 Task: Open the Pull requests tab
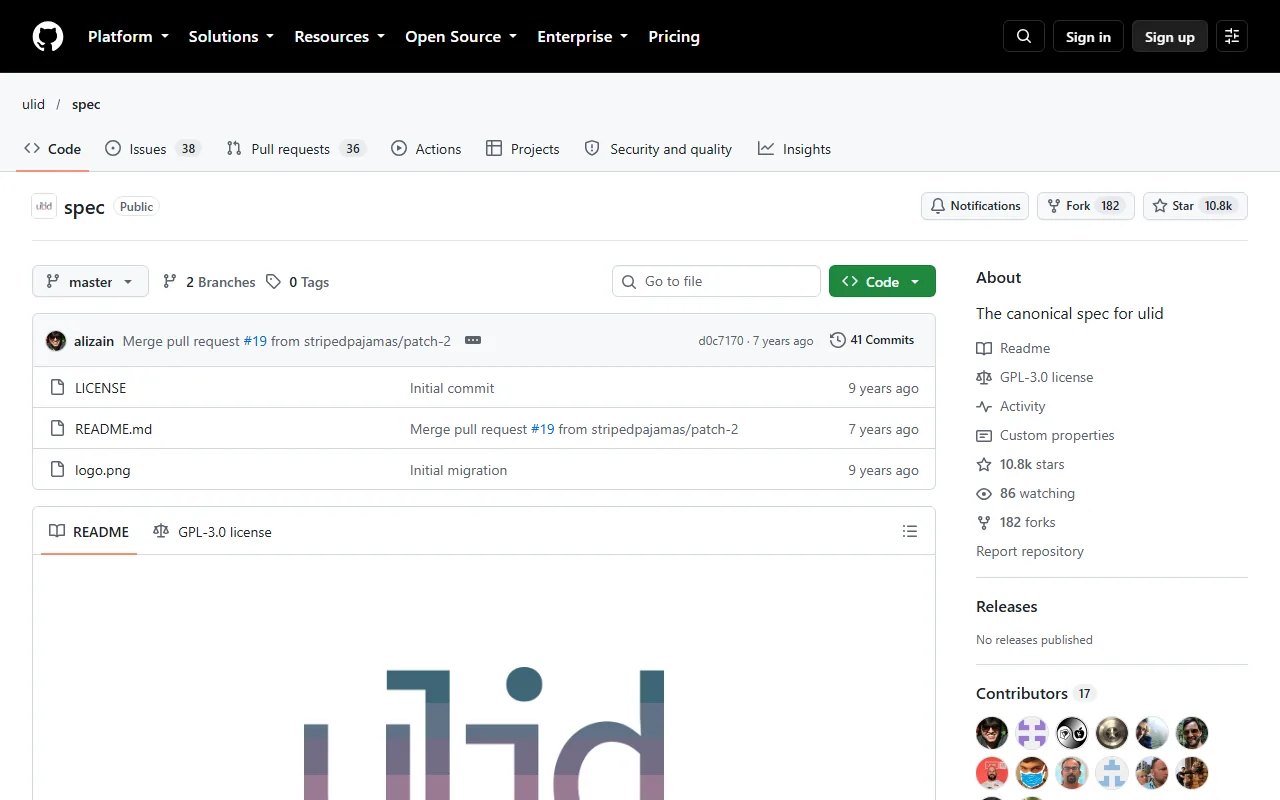pos(296,149)
